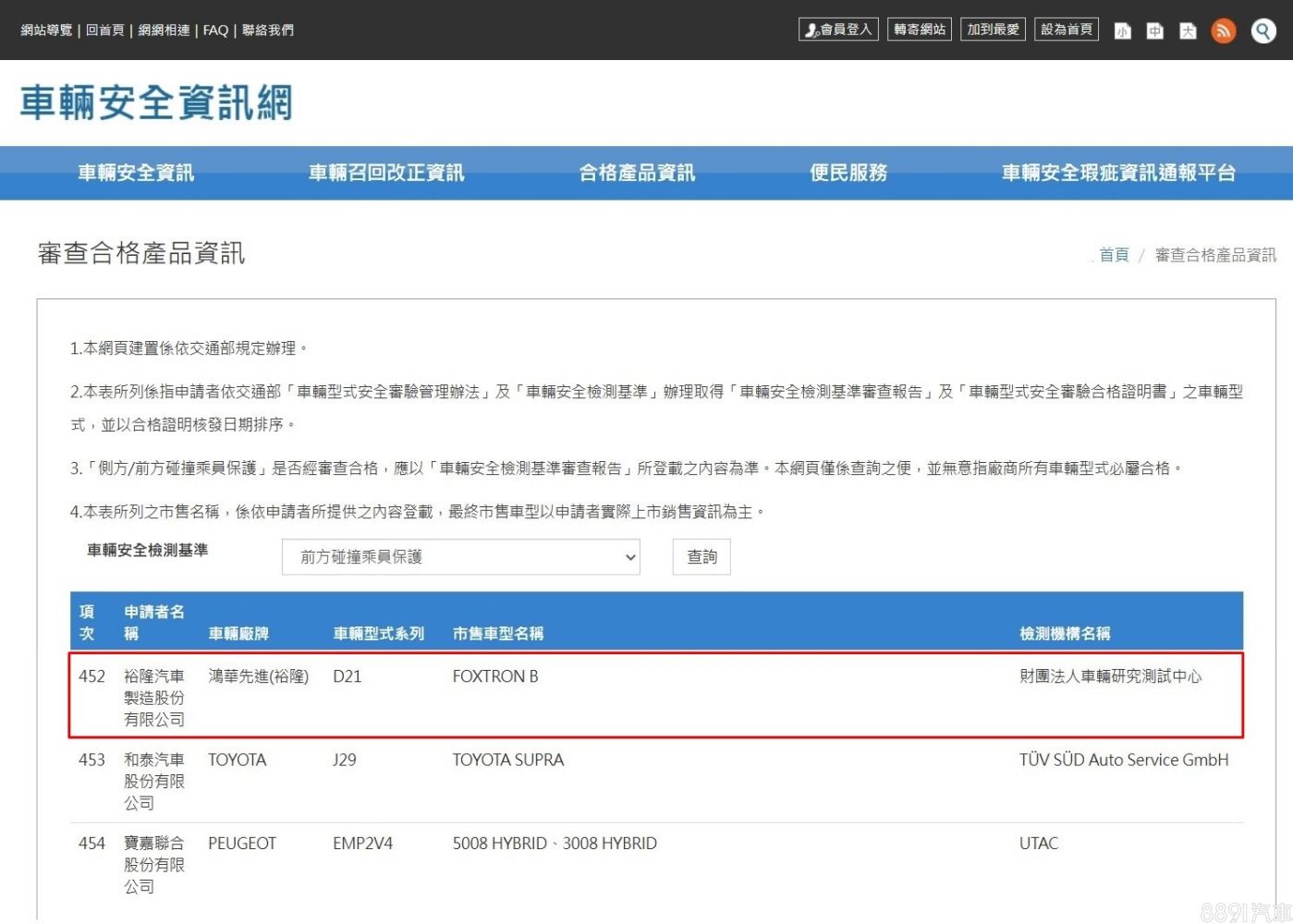Select the J29 series cell

345,760
